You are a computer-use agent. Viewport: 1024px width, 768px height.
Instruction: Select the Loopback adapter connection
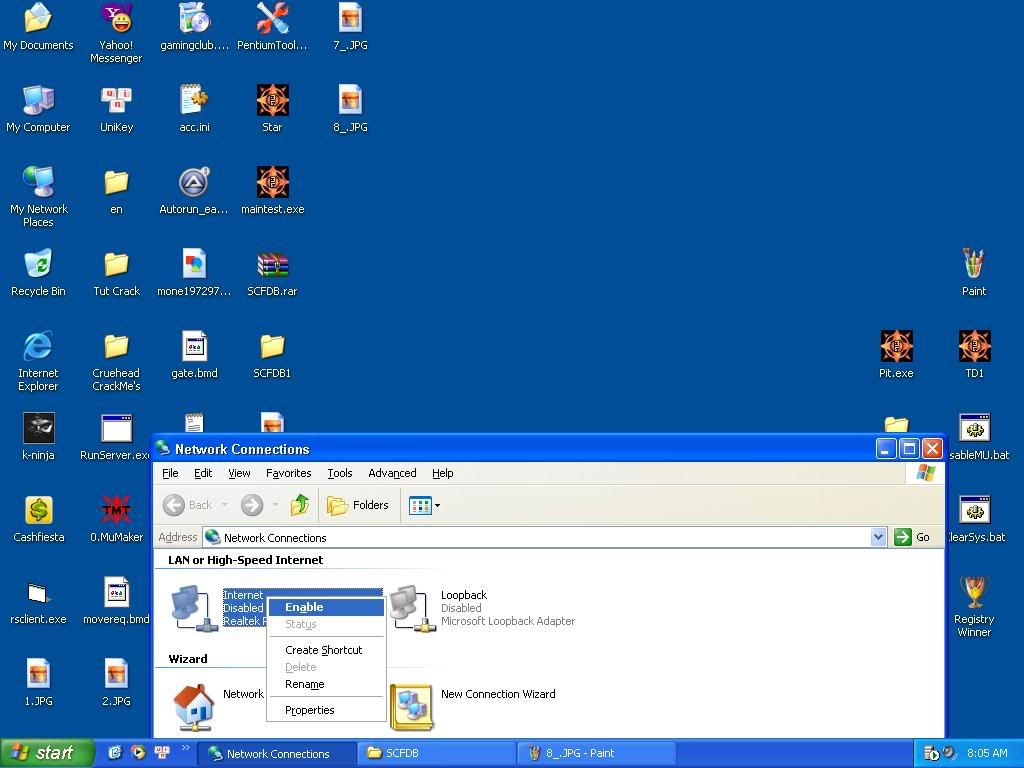click(x=482, y=609)
